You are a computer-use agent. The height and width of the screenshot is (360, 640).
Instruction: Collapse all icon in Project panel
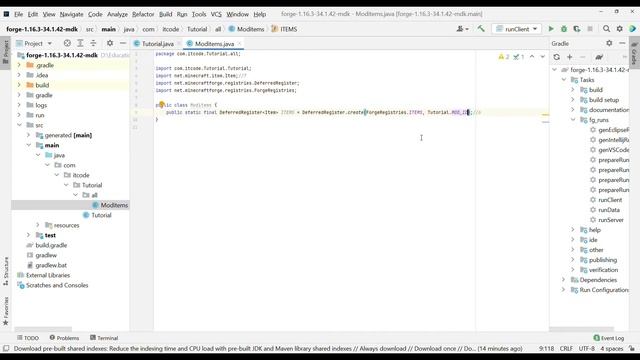click(93, 43)
